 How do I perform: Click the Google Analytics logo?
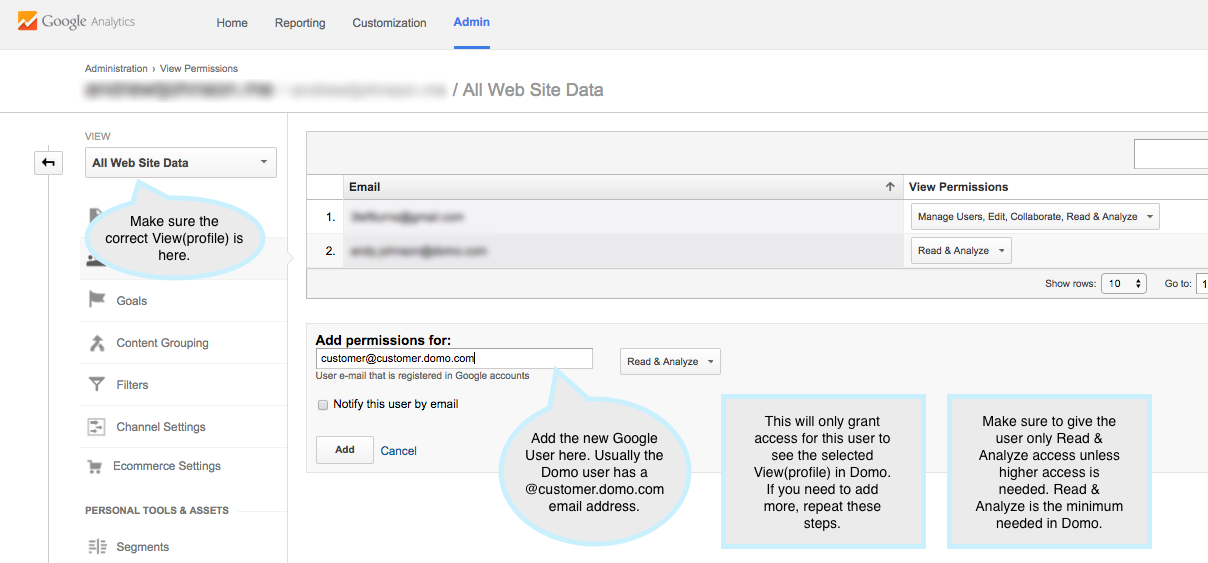(76, 21)
